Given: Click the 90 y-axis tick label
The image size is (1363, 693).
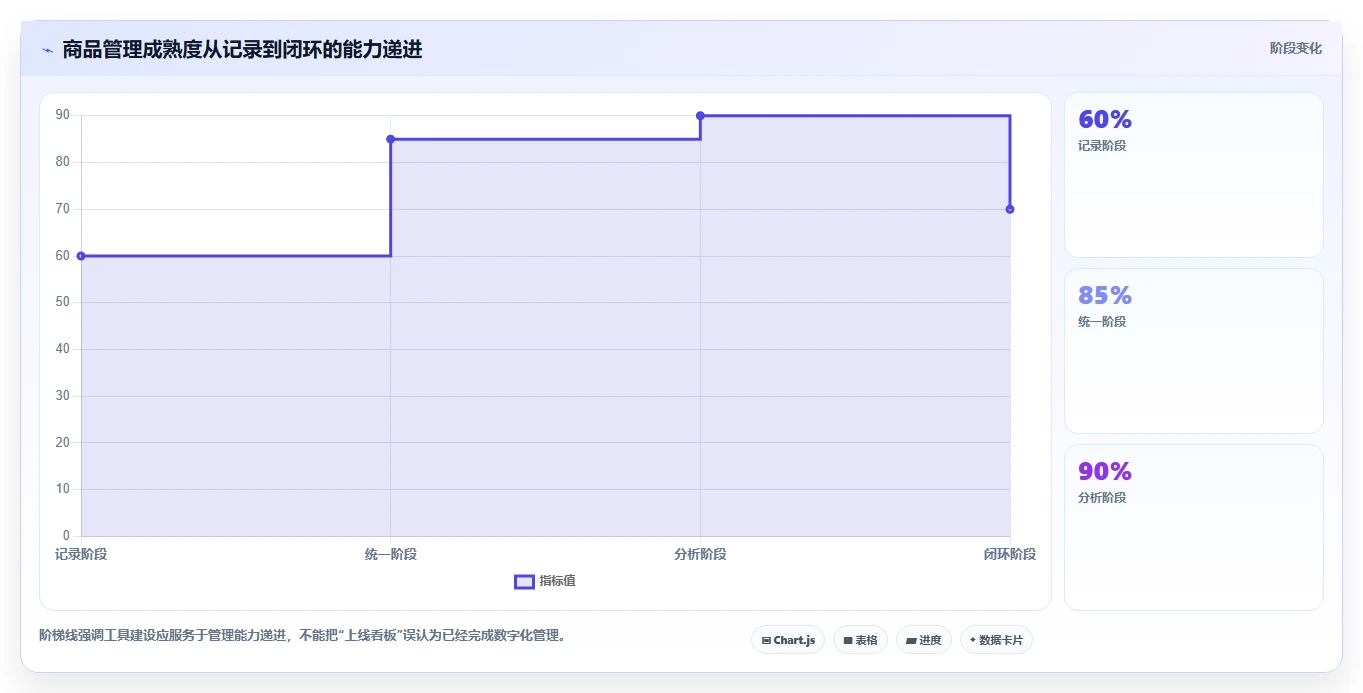Looking at the screenshot, I should pyautogui.click(x=63, y=116).
